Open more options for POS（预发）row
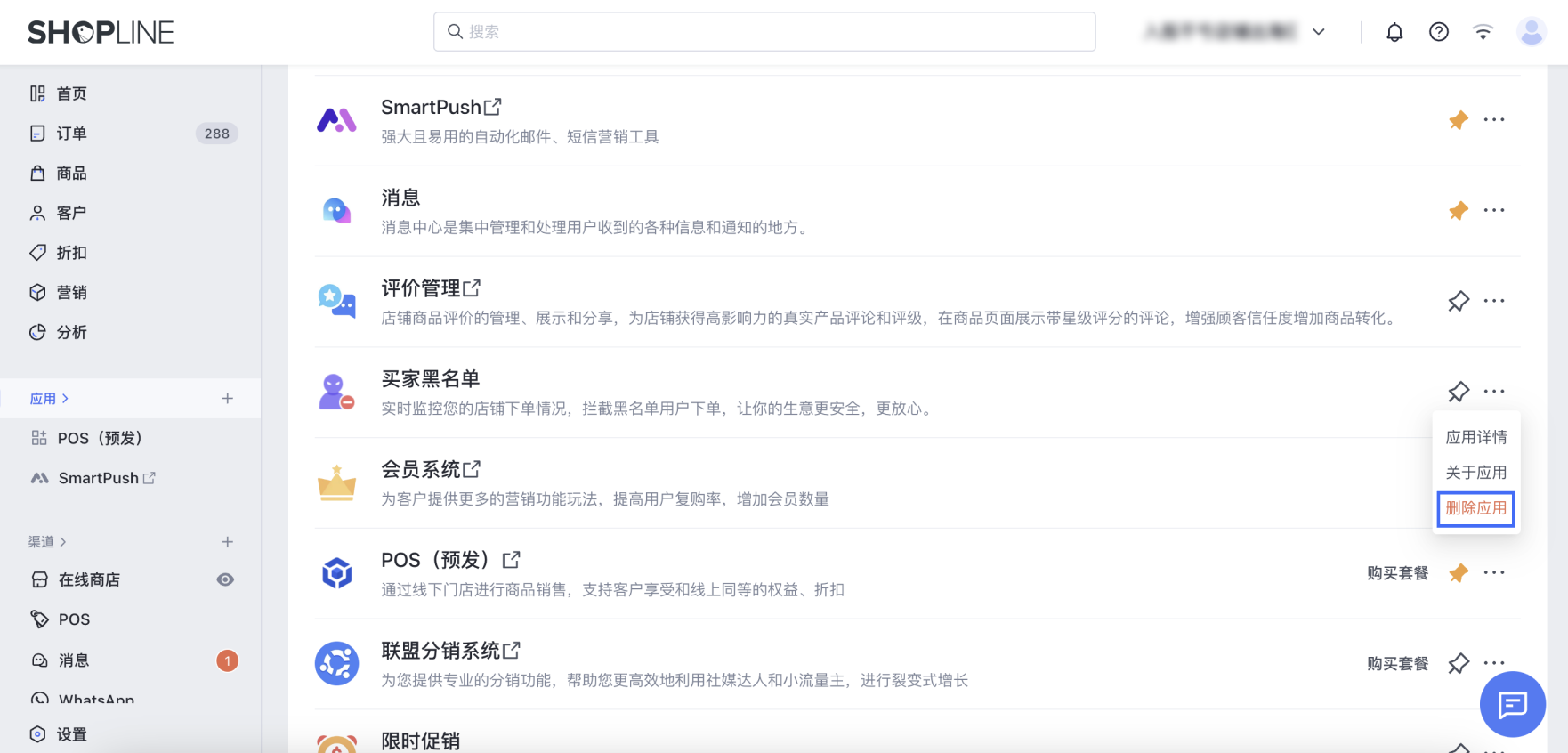Image resolution: width=1568 pixels, height=753 pixels. coord(1494,573)
